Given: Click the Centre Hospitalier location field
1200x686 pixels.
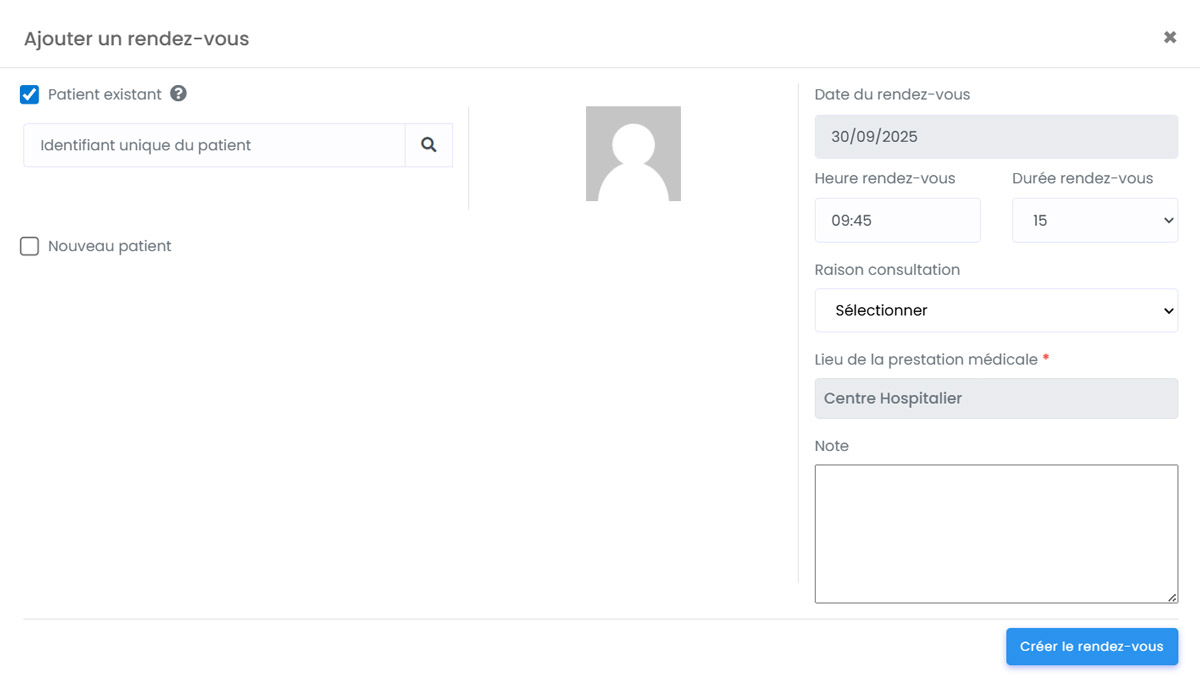Looking at the screenshot, I should (x=996, y=398).
